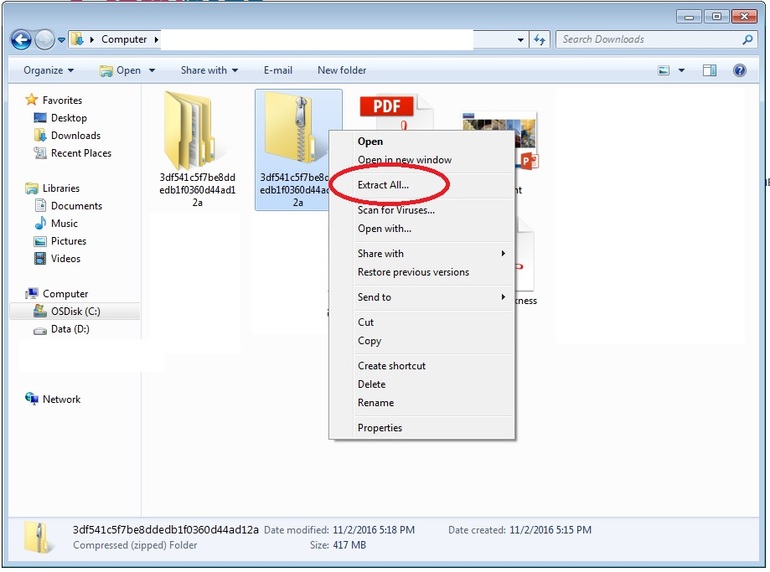Expand address bar history dropdown arrow

click(x=521, y=40)
